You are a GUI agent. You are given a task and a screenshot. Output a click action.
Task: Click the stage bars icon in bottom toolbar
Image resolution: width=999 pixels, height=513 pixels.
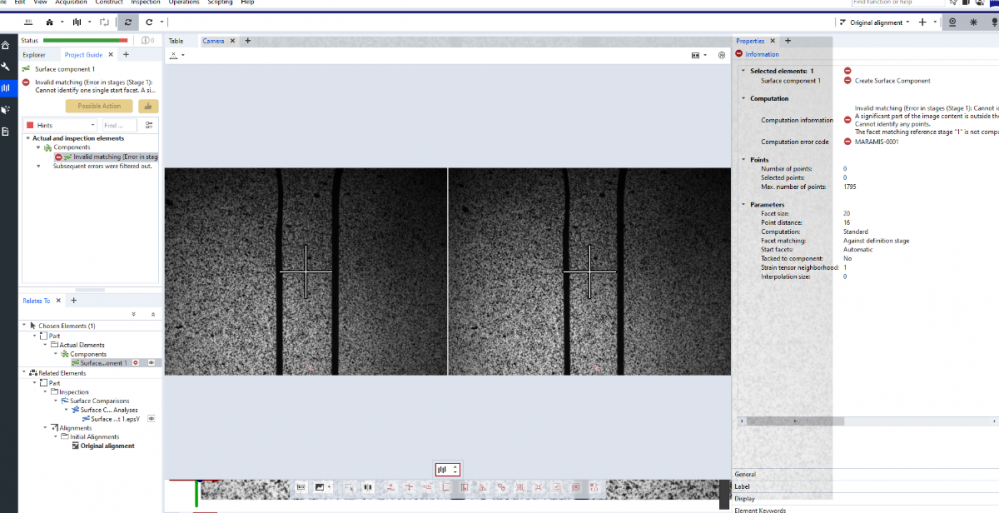pos(368,487)
